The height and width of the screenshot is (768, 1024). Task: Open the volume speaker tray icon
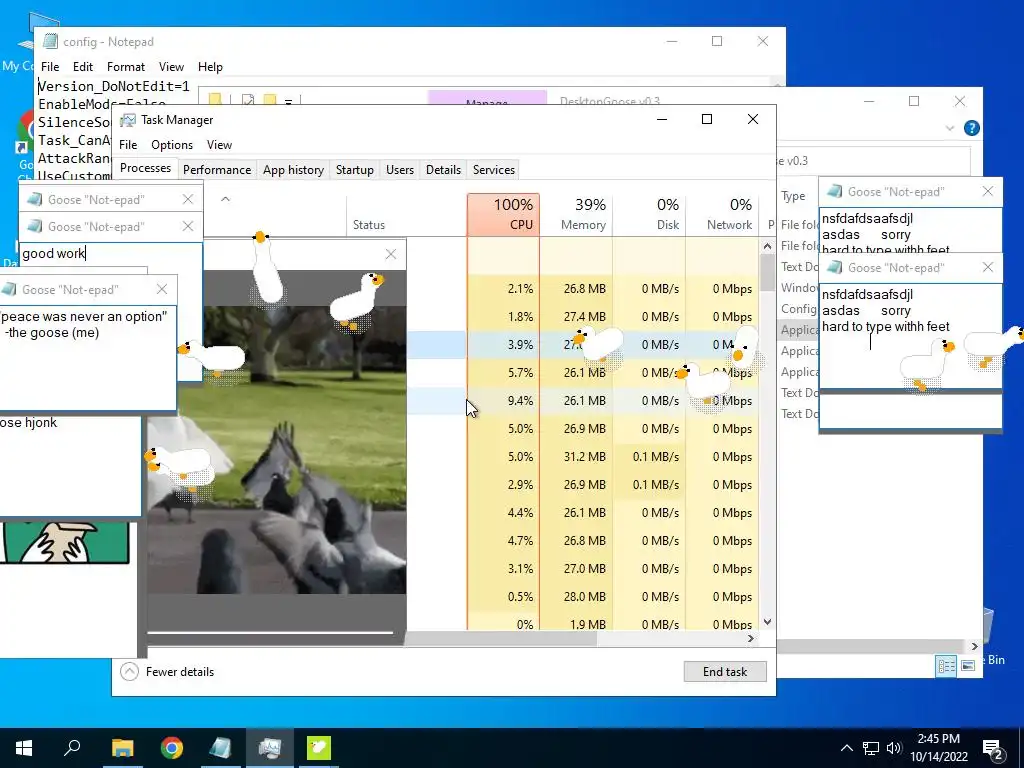point(894,748)
